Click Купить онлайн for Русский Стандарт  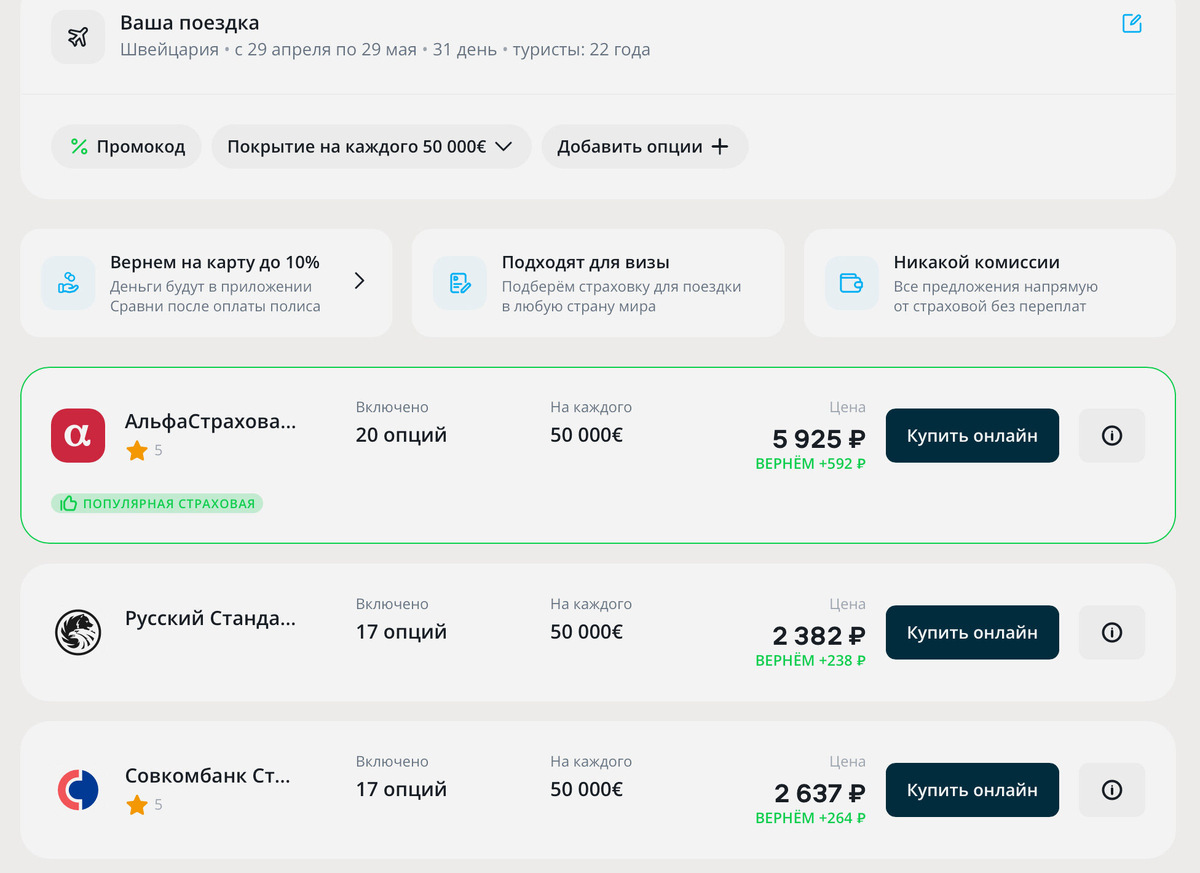point(971,632)
